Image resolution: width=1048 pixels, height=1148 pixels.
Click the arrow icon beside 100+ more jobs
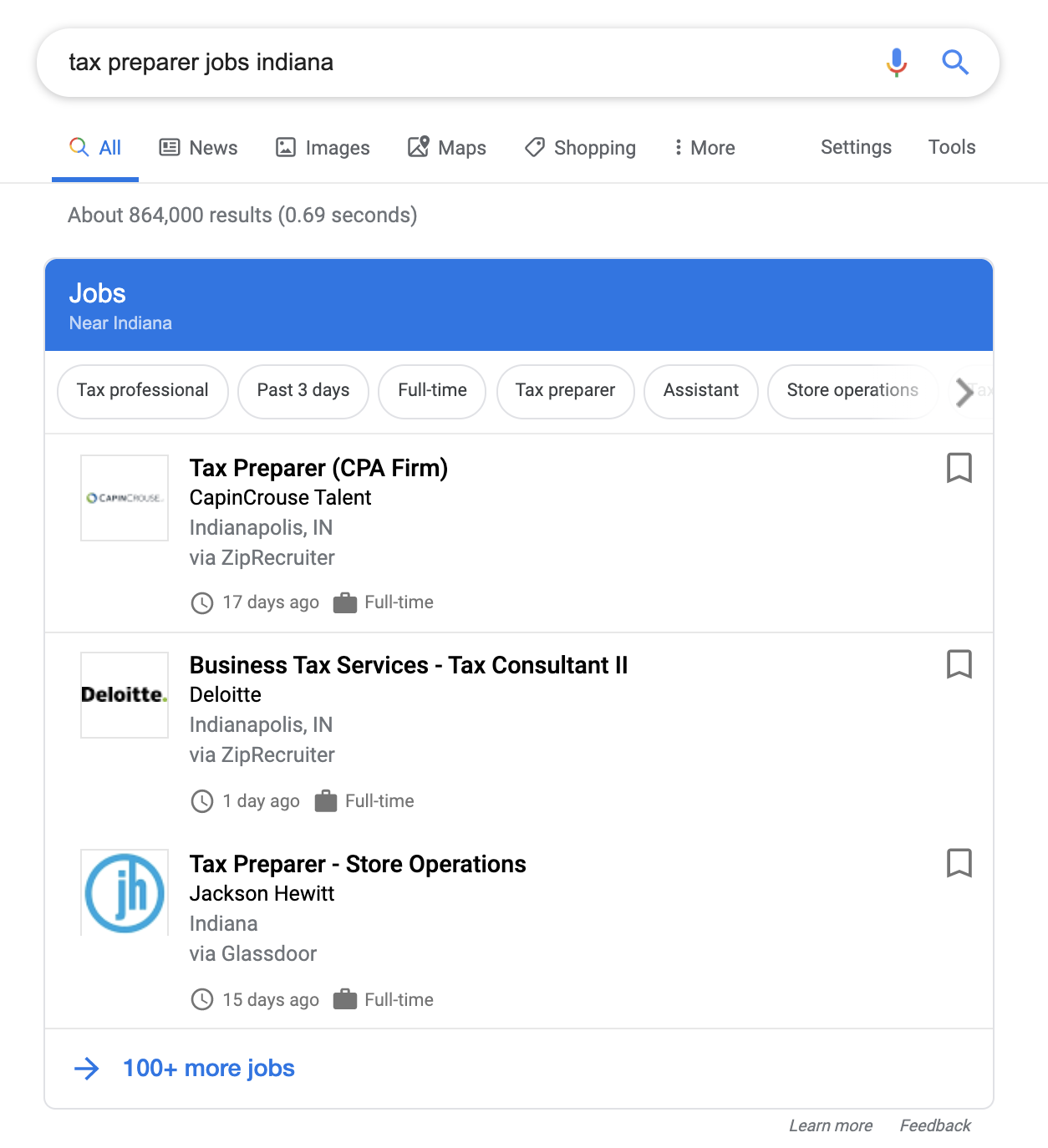click(87, 1069)
